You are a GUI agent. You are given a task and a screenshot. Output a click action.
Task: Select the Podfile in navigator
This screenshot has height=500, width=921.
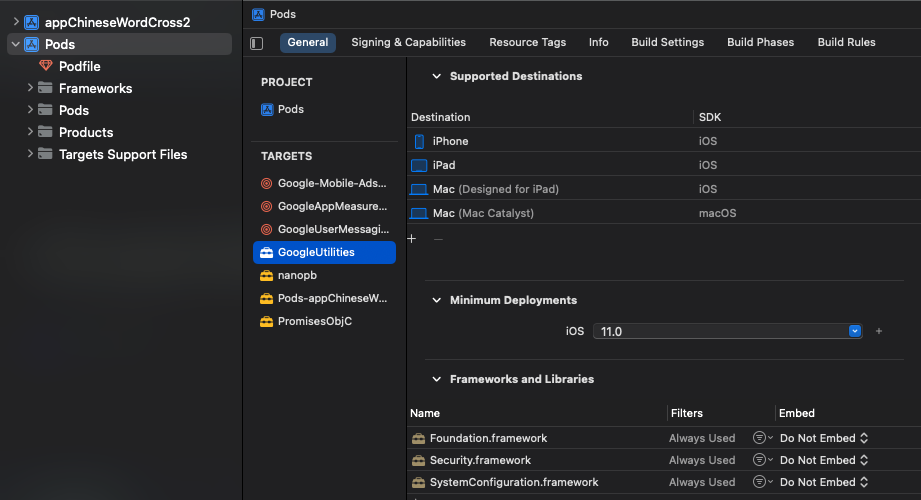click(79, 66)
